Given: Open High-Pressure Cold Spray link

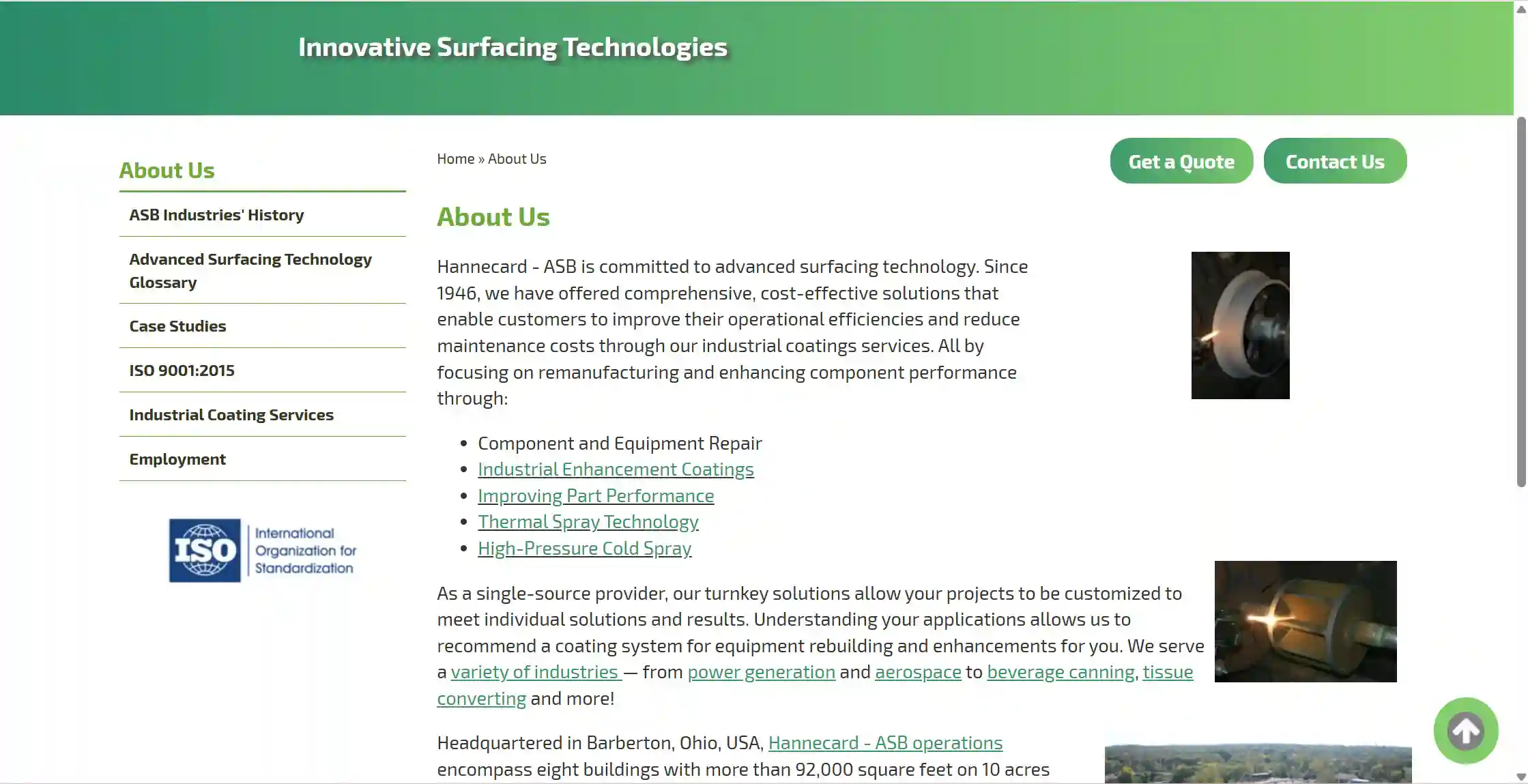Looking at the screenshot, I should [584, 549].
